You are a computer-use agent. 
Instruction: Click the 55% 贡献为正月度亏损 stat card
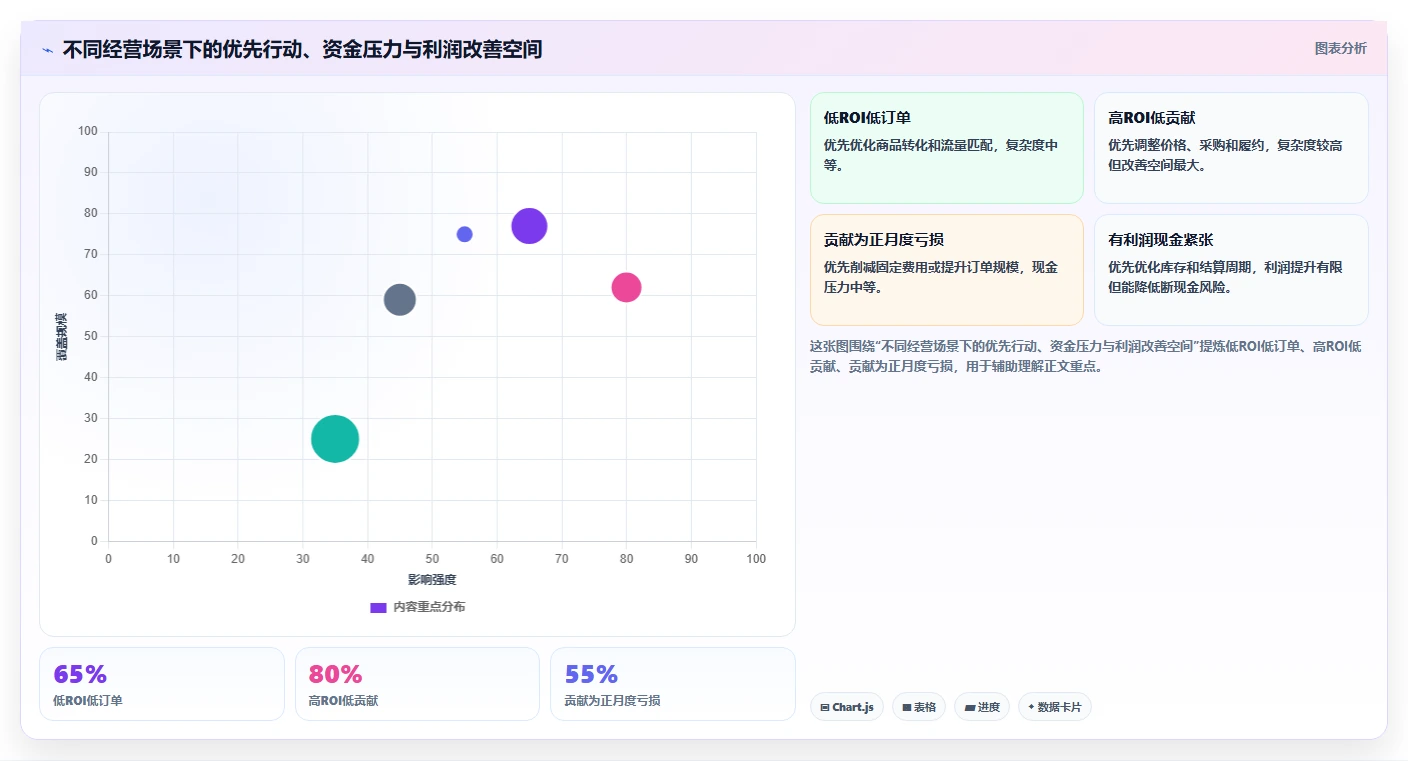point(673,684)
